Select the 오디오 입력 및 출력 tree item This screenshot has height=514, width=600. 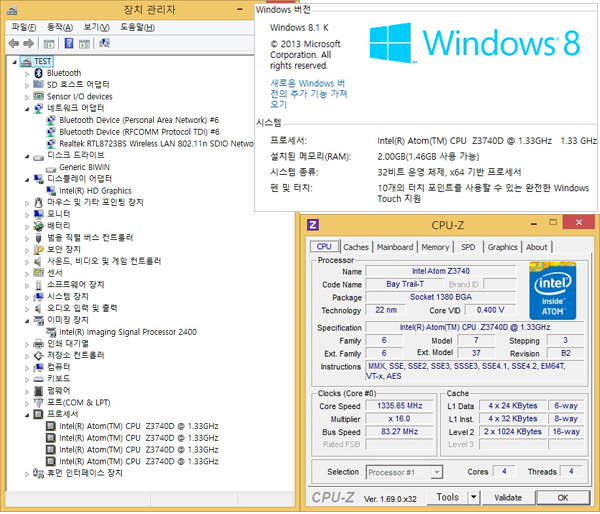(82, 308)
